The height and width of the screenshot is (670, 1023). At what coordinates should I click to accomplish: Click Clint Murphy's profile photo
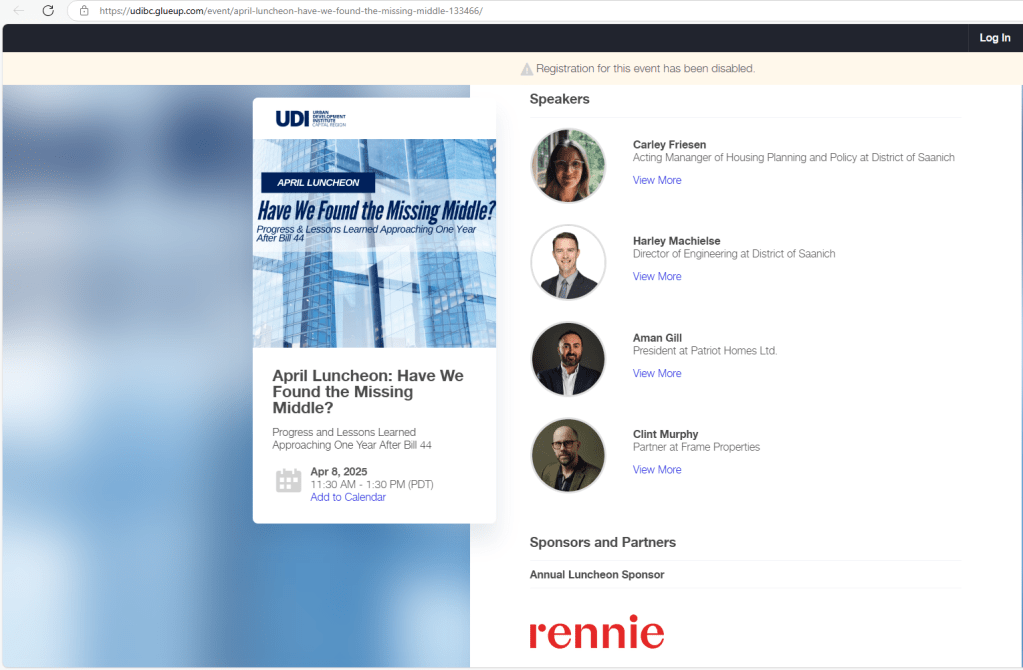(567, 455)
